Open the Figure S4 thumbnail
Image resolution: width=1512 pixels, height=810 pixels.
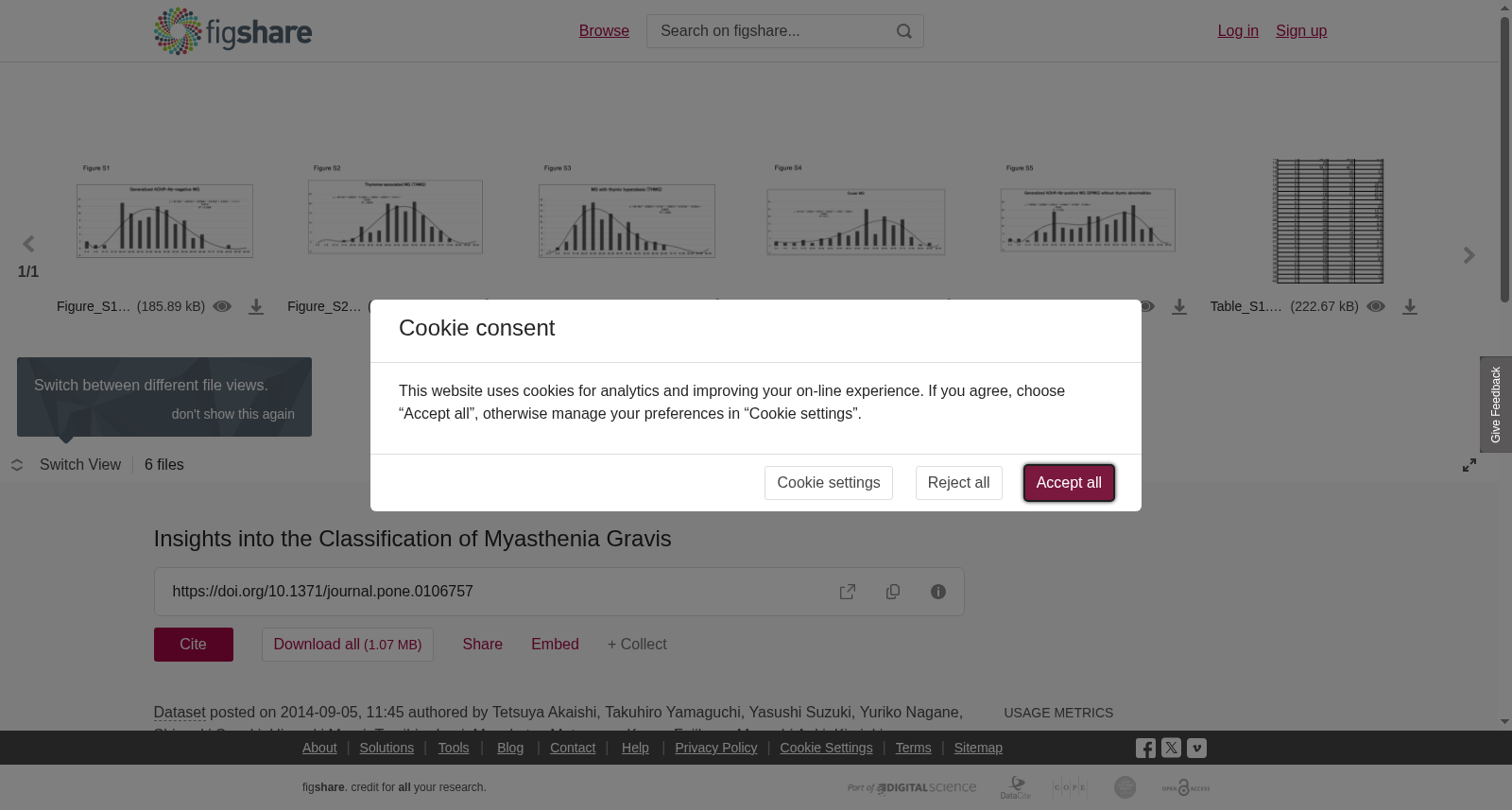[x=856, y=221]
